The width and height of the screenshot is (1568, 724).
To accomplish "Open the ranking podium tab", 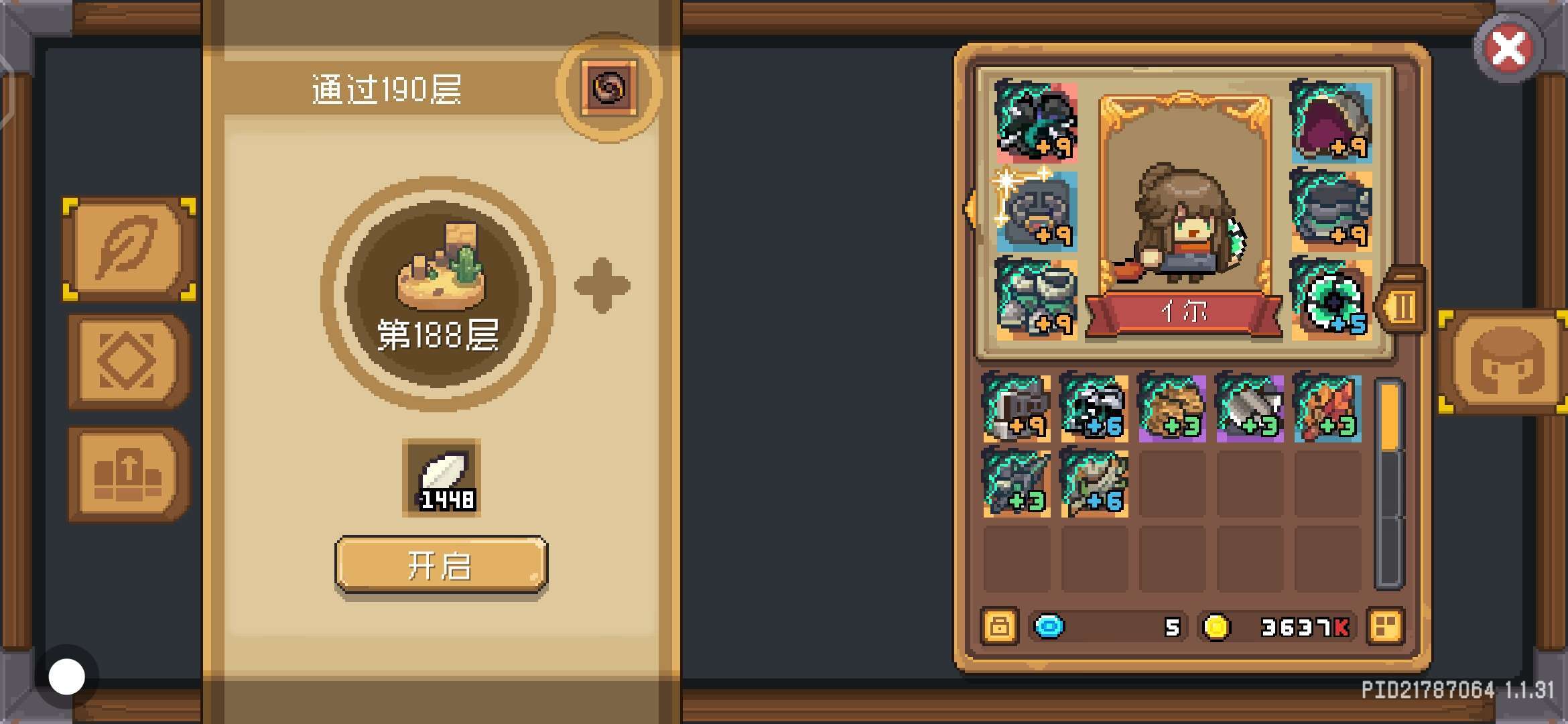I will pos(129,475).
